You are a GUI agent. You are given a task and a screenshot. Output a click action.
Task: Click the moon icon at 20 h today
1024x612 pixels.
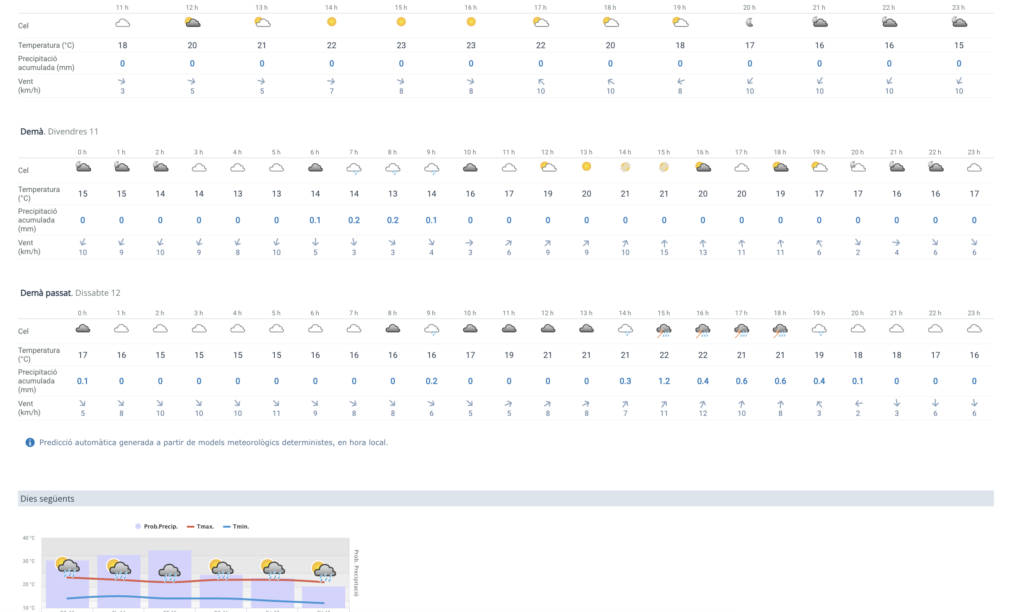point(749,22)
